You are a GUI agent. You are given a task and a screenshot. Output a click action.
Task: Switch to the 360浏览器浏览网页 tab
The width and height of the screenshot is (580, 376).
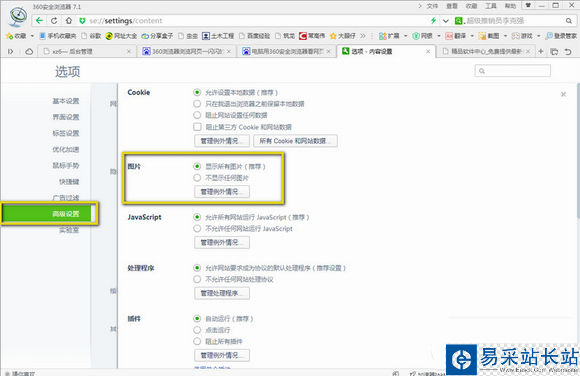(x=186, y=51)
